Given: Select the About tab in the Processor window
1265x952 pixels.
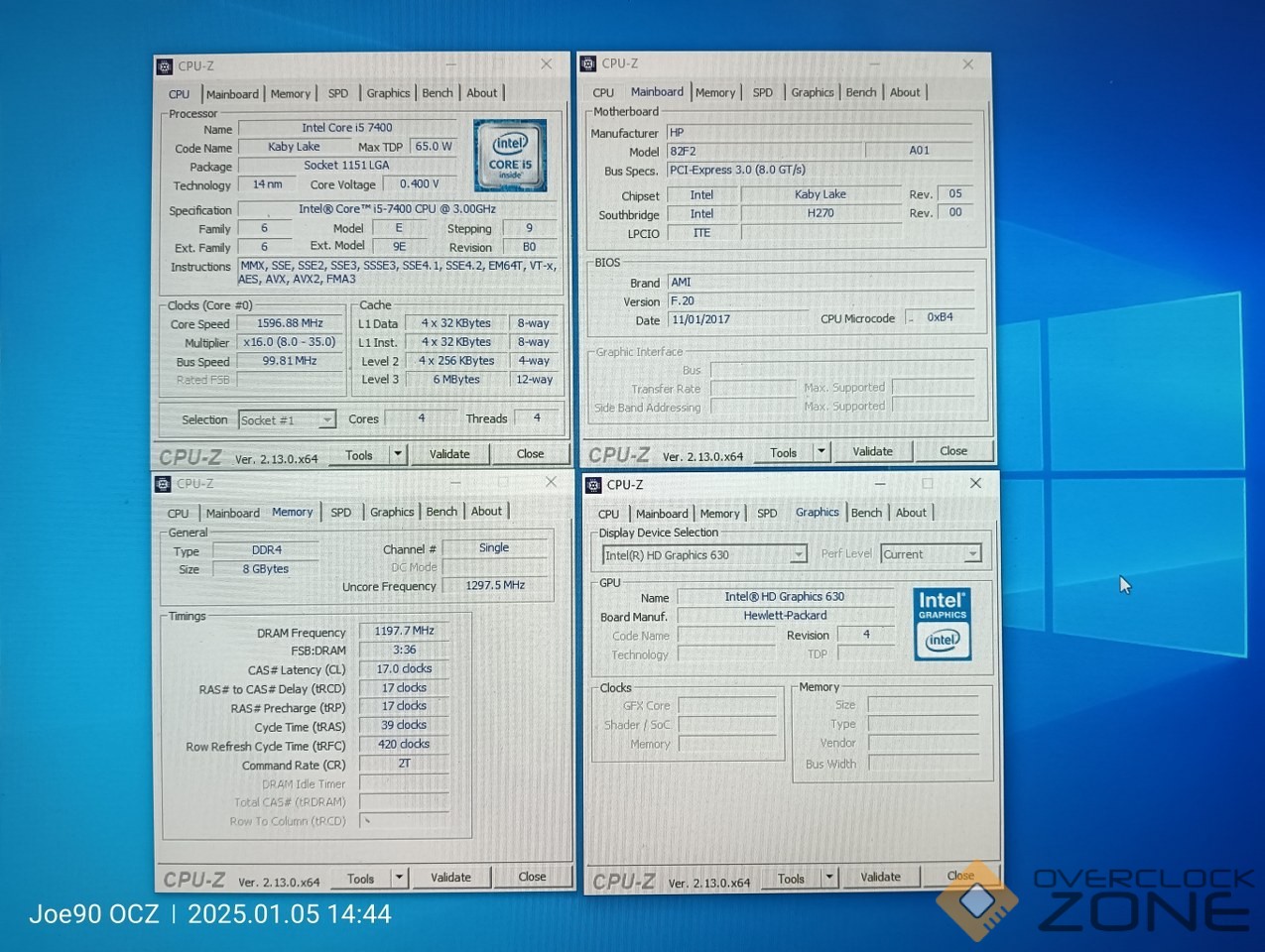Looking at the screenshot, I should pos(482,93).
